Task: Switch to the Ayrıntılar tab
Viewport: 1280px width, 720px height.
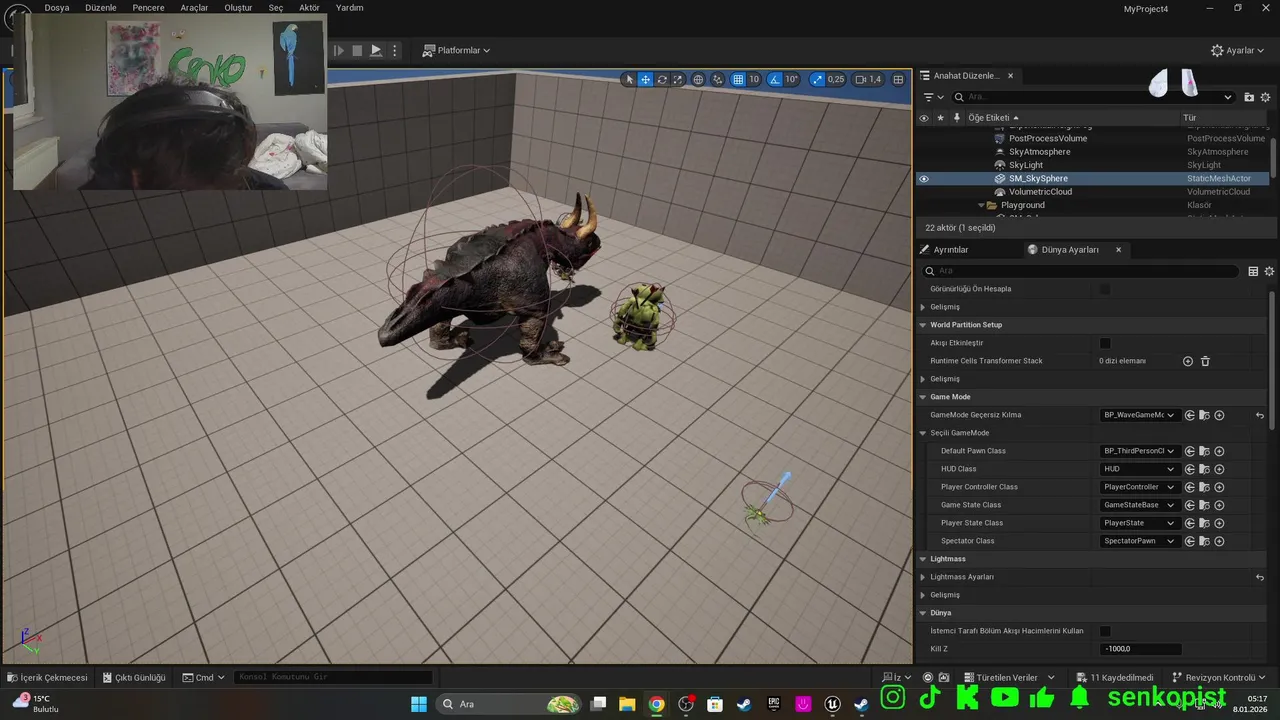Action: click(x=950, y=249)
